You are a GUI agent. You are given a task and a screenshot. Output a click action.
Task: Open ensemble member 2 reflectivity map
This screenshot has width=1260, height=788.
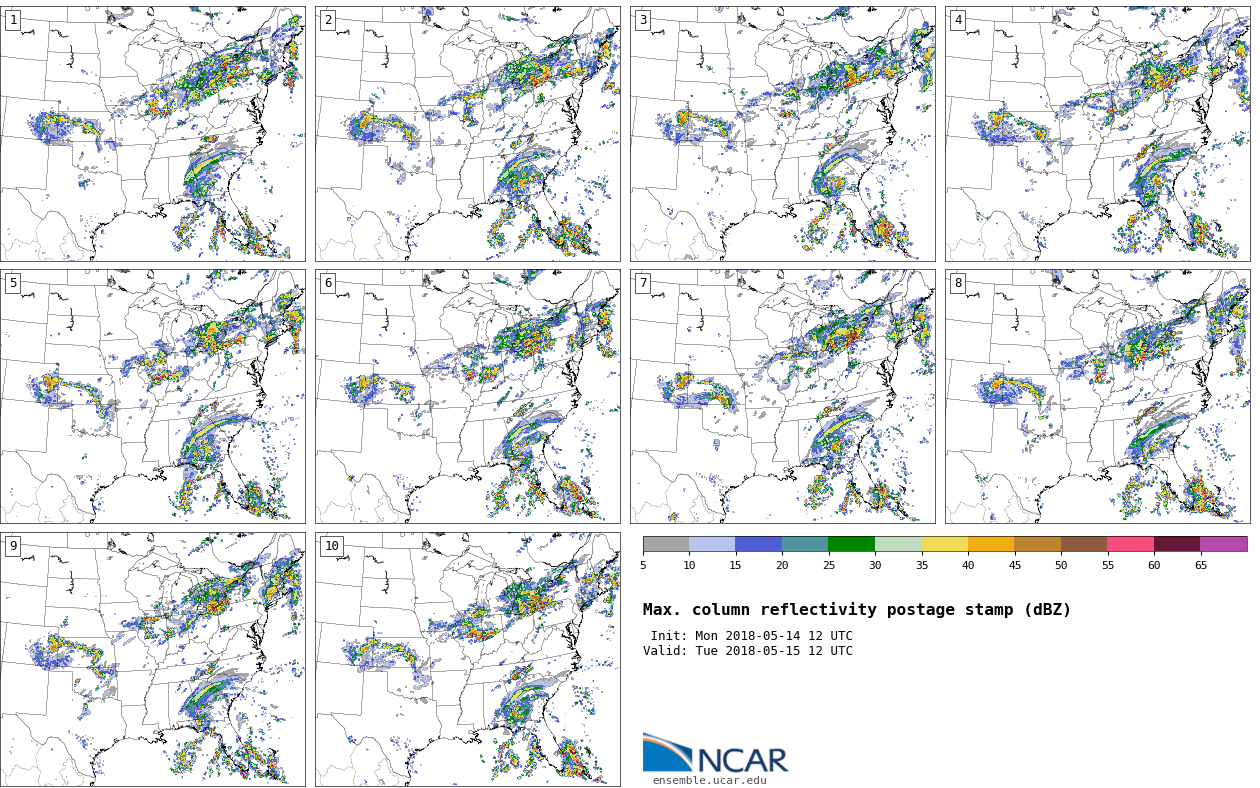click(x=467, y=134)
